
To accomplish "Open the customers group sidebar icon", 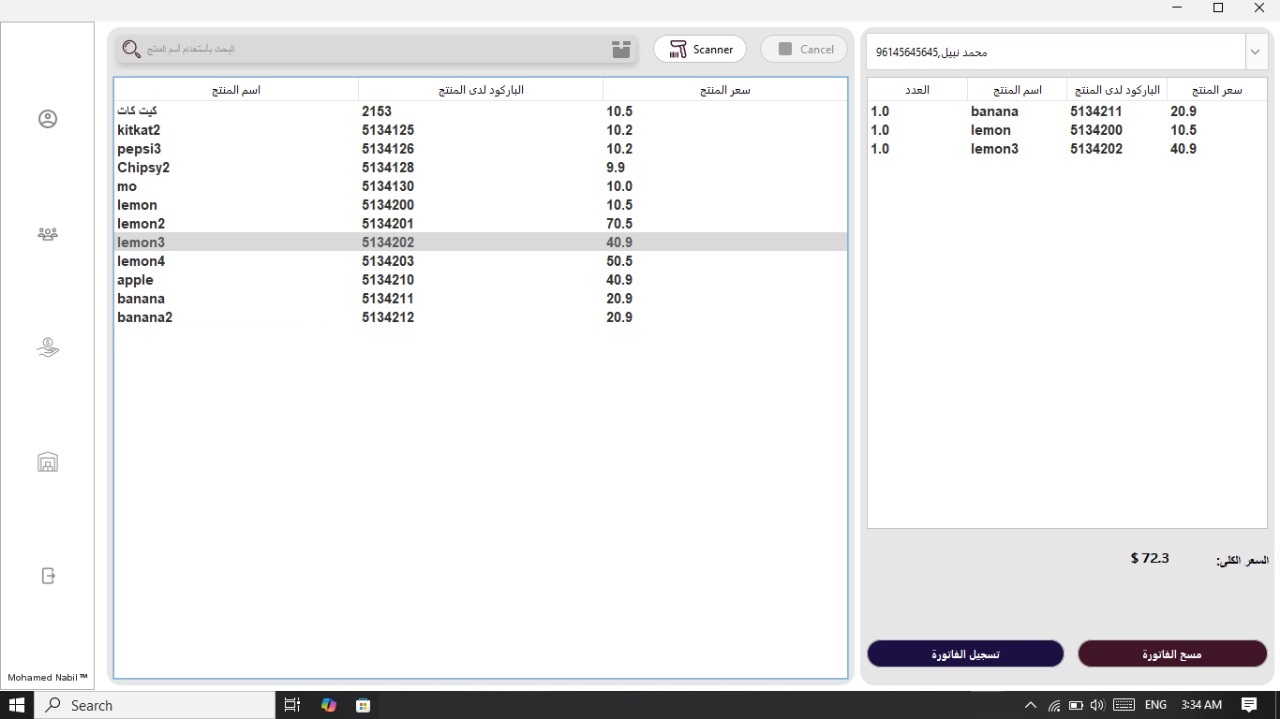I will 47,234.
